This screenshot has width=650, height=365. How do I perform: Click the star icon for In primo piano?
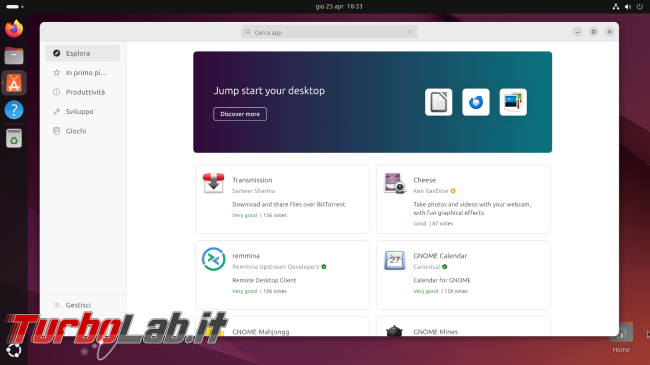[x=57, y=73]
